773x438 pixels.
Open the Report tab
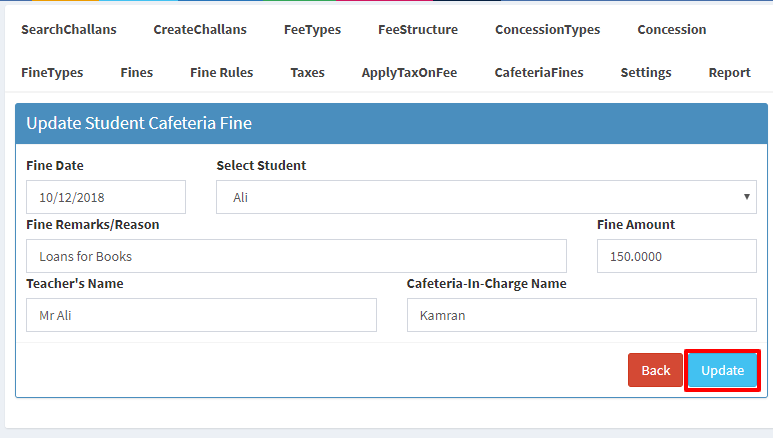(x=729, y=73)
